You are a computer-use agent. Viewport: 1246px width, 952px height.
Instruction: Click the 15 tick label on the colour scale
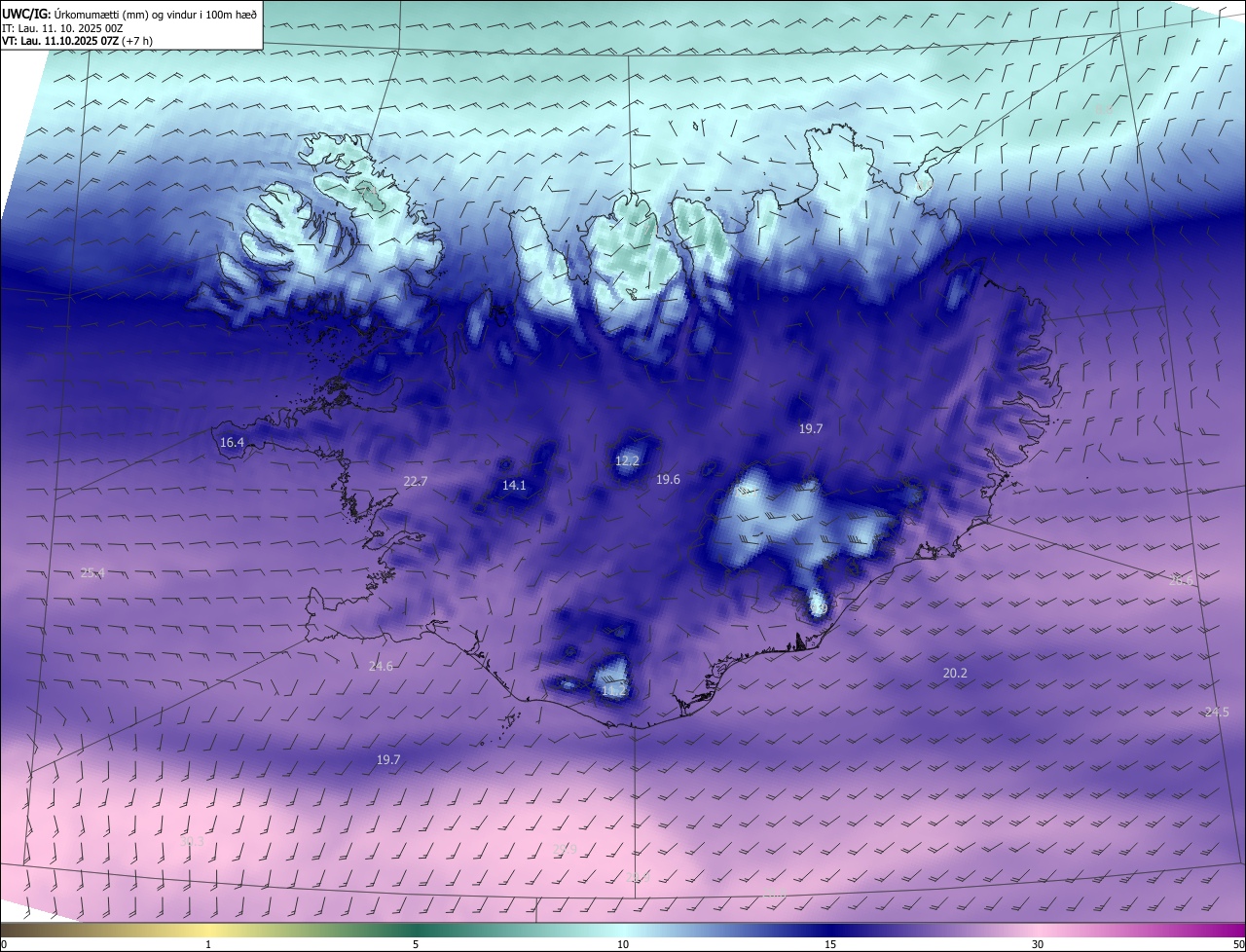tap(830, 944)
